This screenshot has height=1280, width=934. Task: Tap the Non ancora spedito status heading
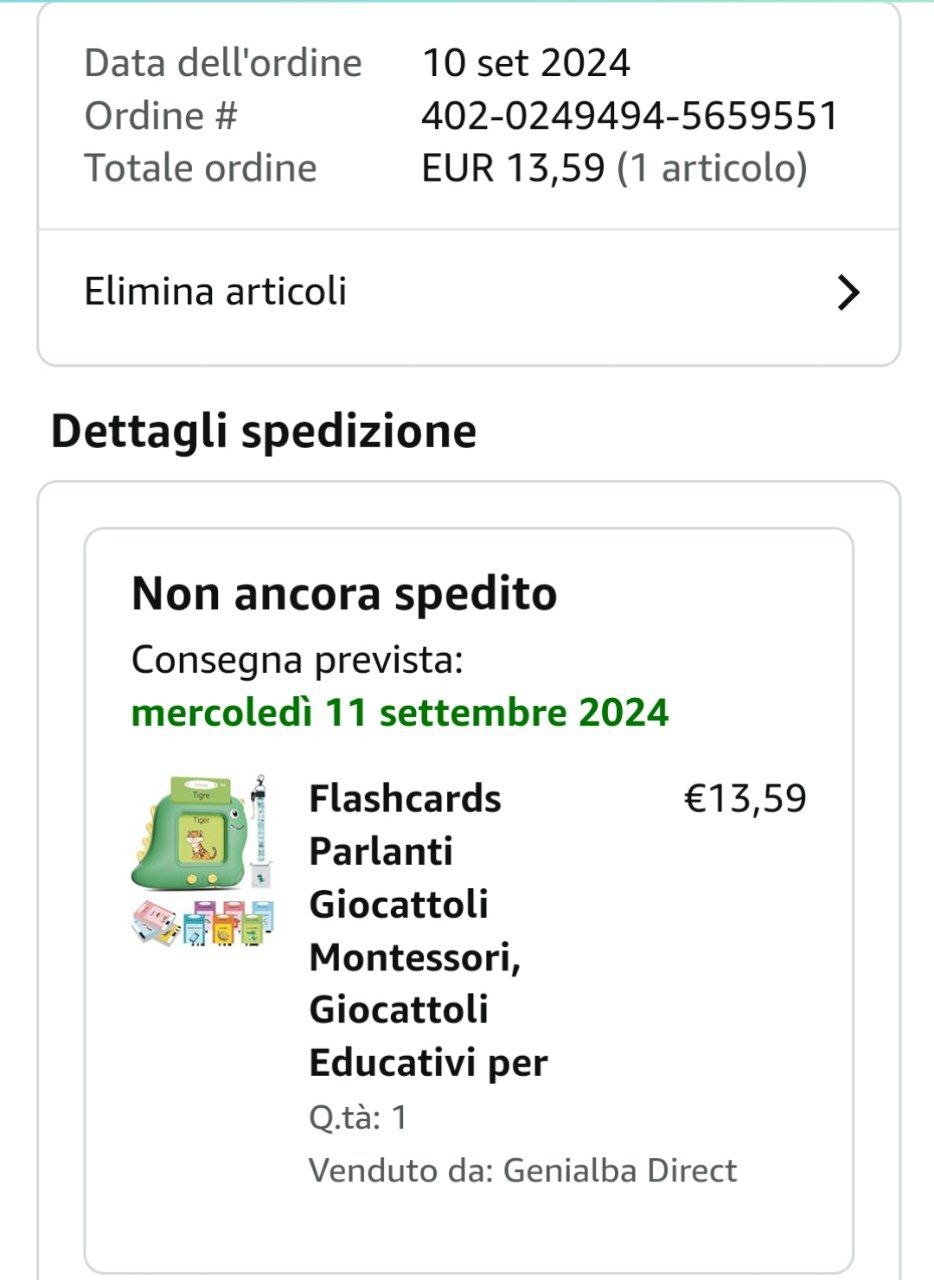pyautogui.click(x=344, y=595)
